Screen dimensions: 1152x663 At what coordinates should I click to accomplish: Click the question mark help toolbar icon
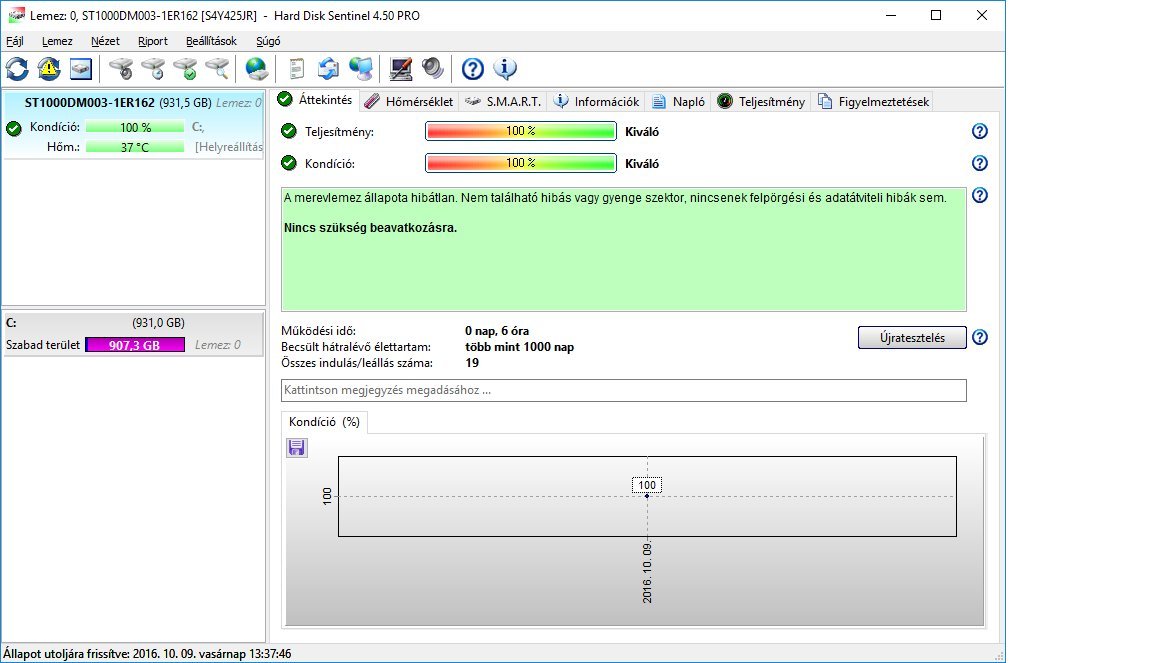coord(472,69)
